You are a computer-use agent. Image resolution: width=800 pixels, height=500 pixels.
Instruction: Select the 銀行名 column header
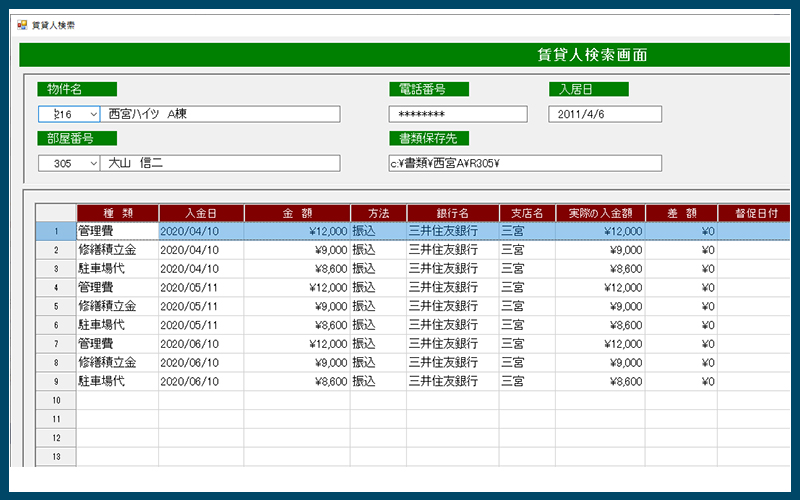452,213
